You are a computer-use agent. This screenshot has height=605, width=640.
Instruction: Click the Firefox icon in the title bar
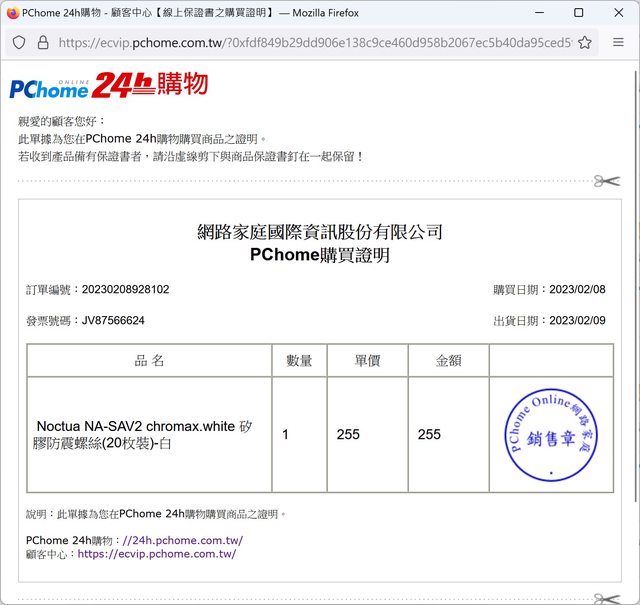click(x=13, y=13)
